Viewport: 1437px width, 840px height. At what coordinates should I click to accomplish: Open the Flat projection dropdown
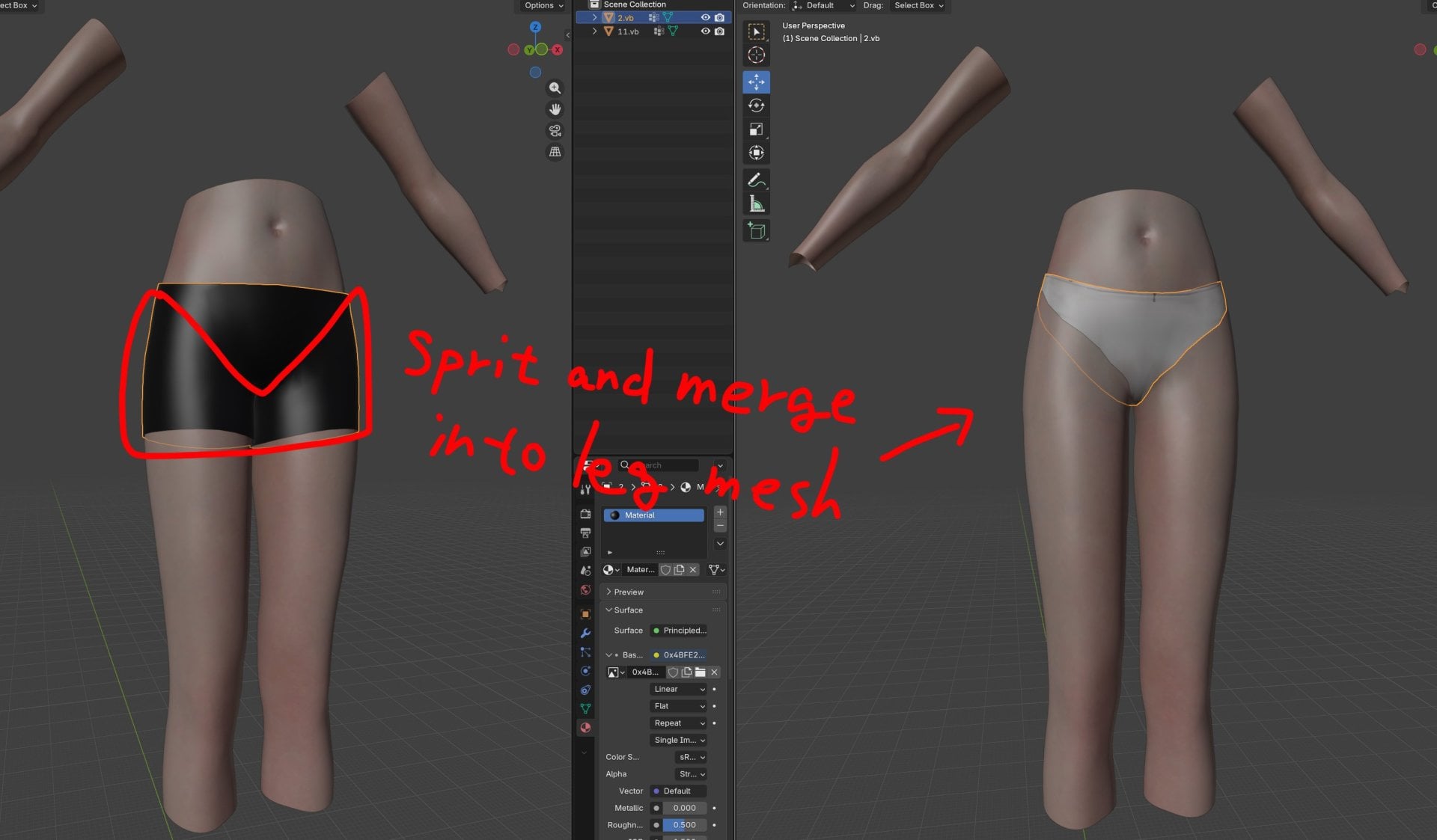(678, 707)
